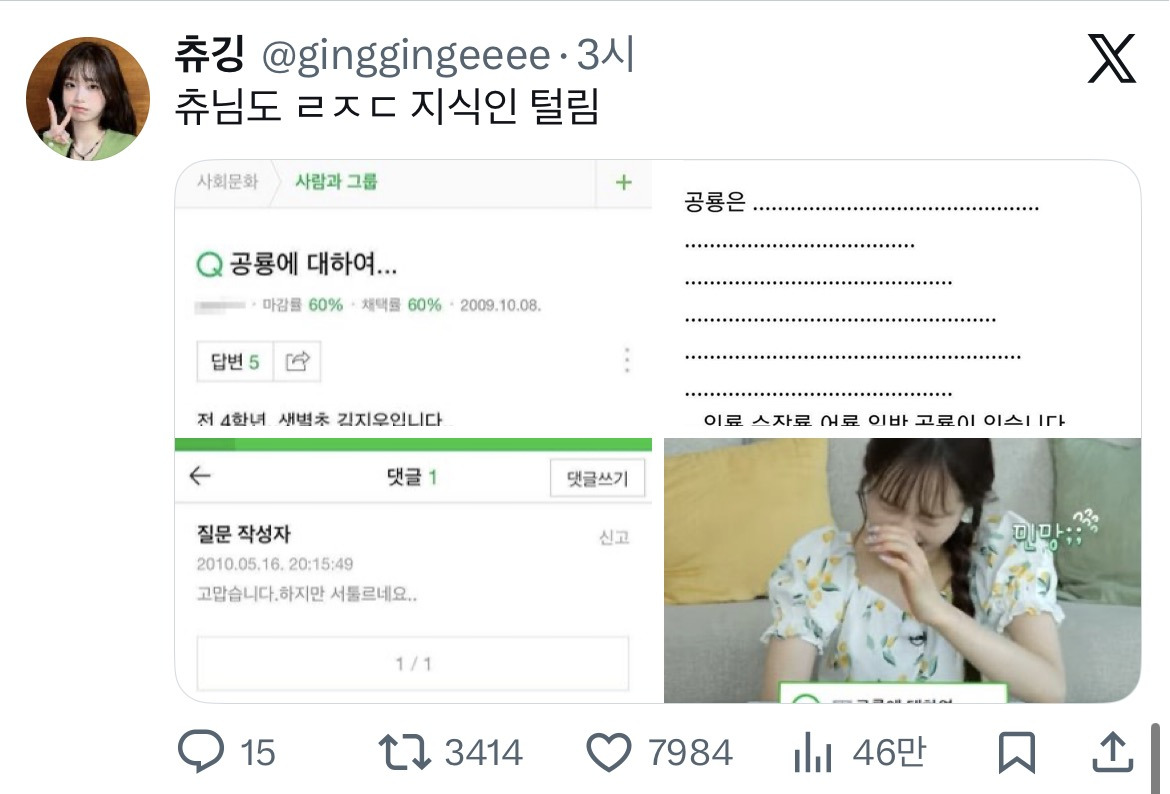Open the 츄깅 profile avatar
This screenshot has height=794, width=1170.
tap(87, 99)
